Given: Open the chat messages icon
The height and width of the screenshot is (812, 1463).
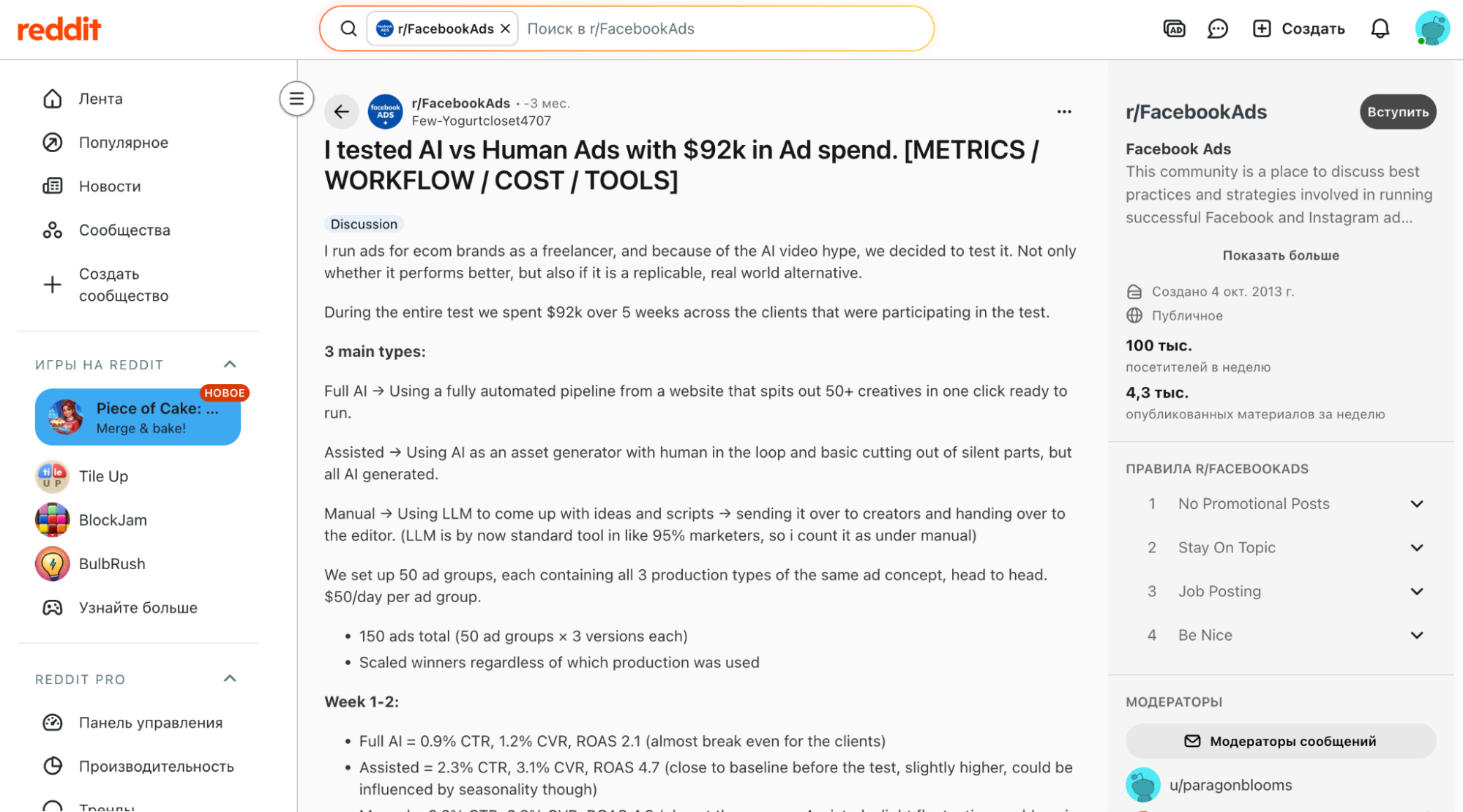Looking at the screenshot, I should [x=1217, y=29].
